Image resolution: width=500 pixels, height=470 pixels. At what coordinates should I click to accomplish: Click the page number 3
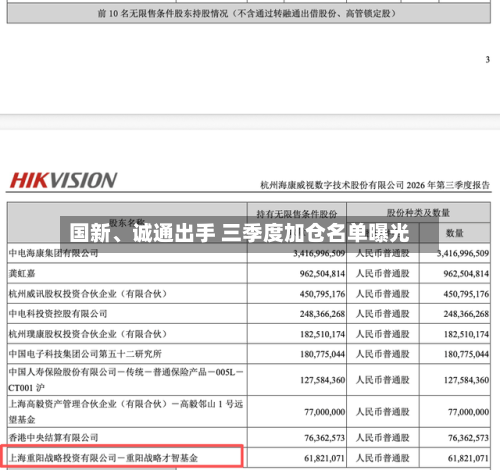tap(487, 60)
